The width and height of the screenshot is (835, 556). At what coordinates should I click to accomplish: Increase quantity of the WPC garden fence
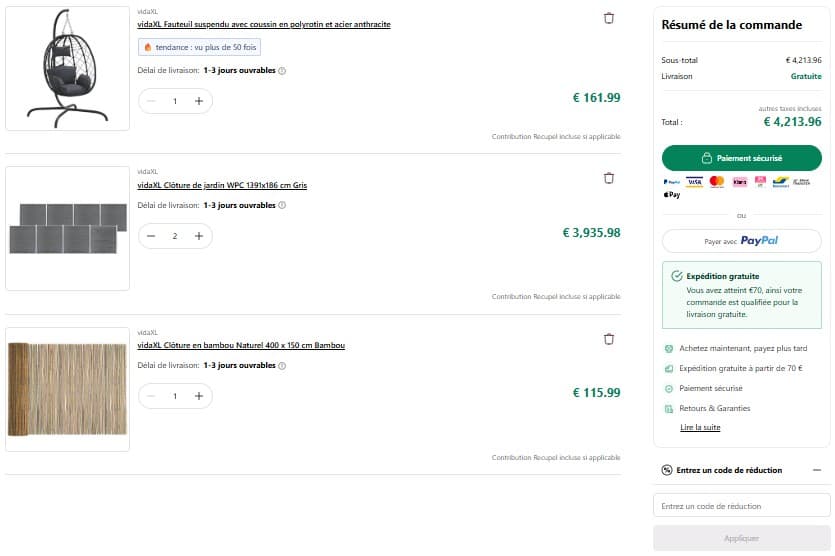(x=199, y=236)
